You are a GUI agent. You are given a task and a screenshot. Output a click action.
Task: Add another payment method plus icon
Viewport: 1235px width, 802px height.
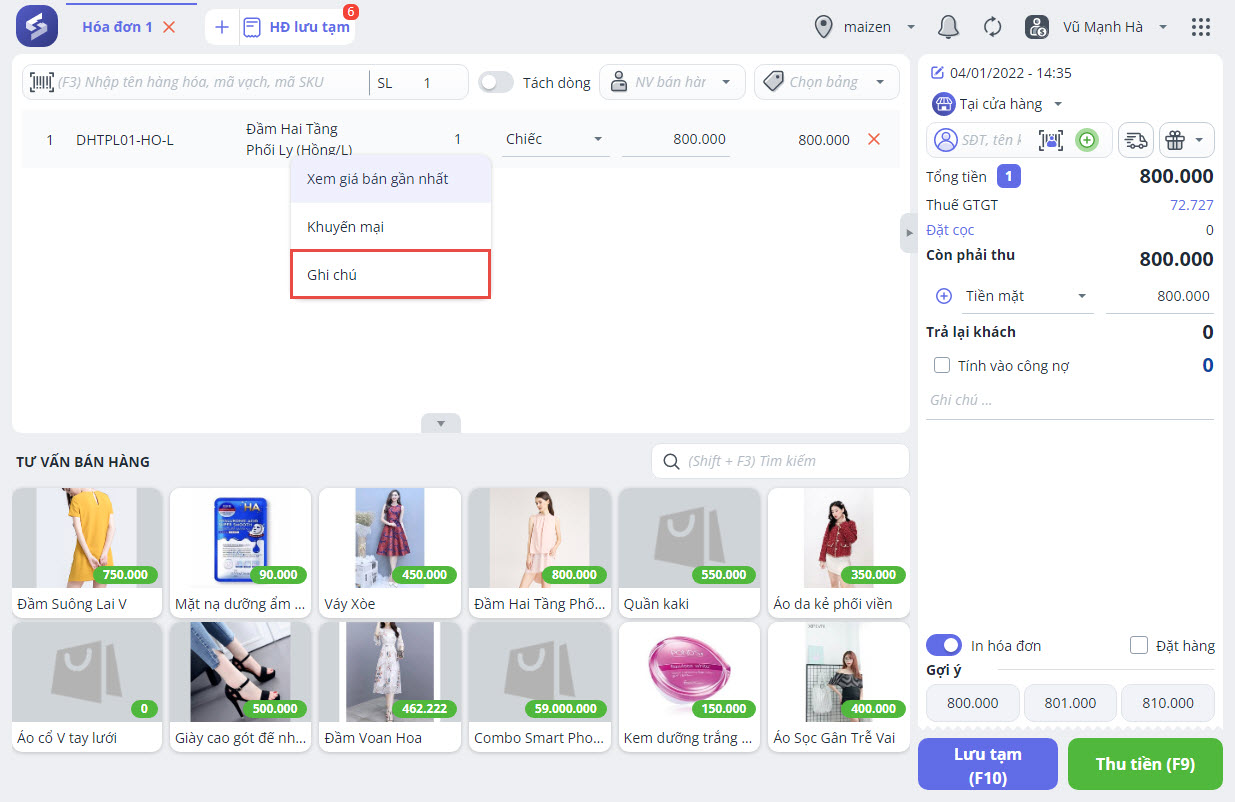point(943,296)
